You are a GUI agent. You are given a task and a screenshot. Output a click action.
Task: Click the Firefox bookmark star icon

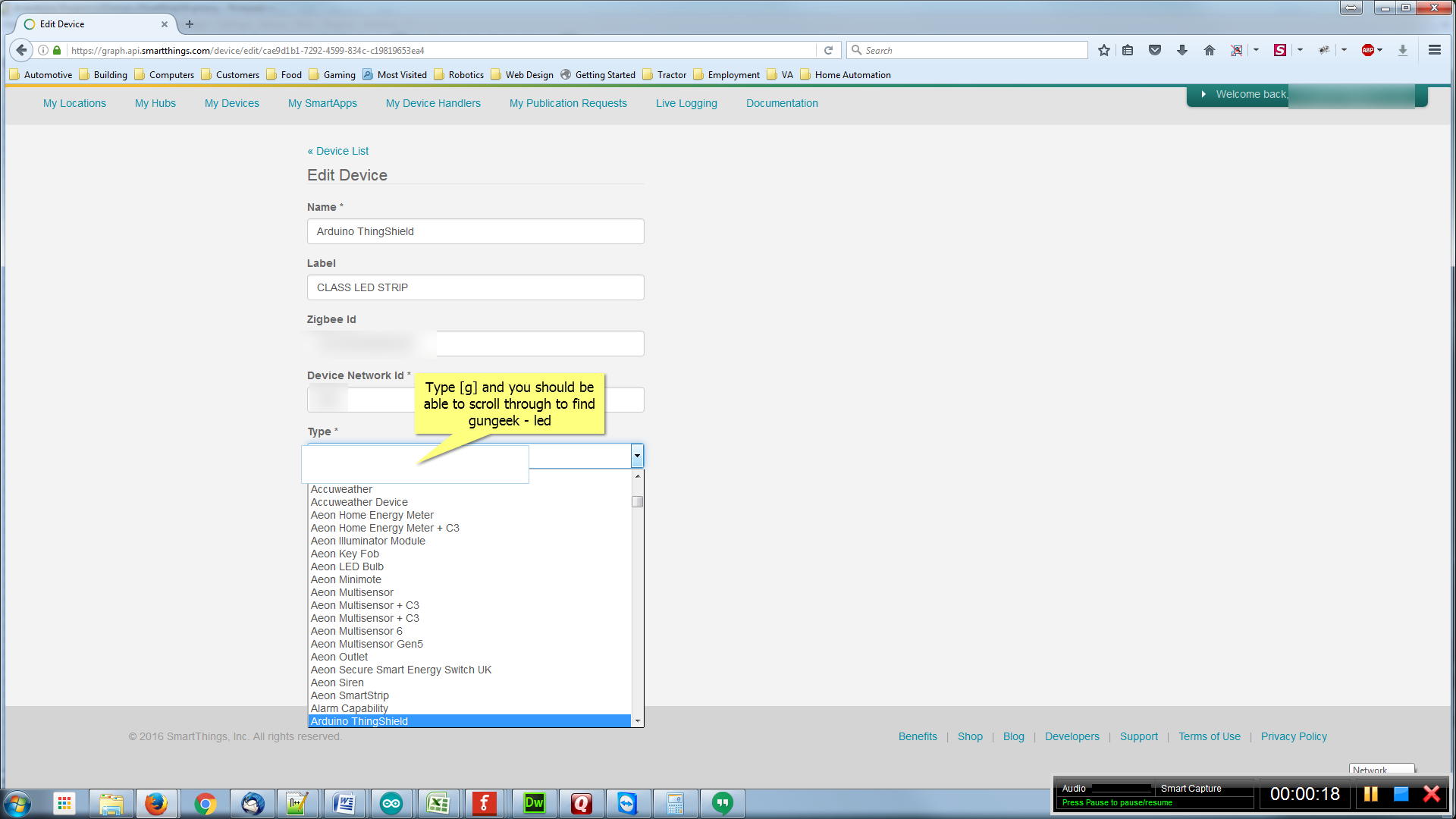[1104, 50]
